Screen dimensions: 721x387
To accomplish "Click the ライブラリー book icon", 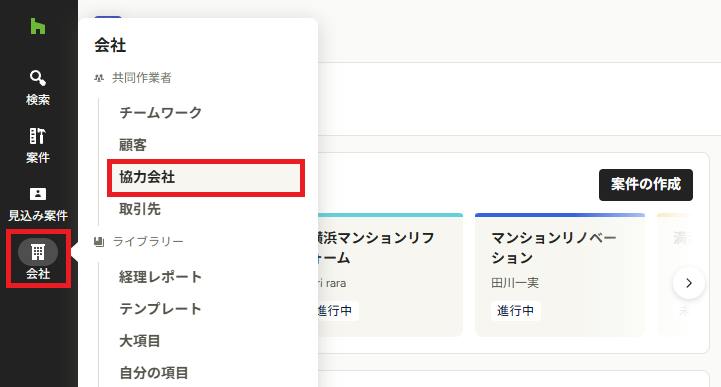I will [99, 241].
